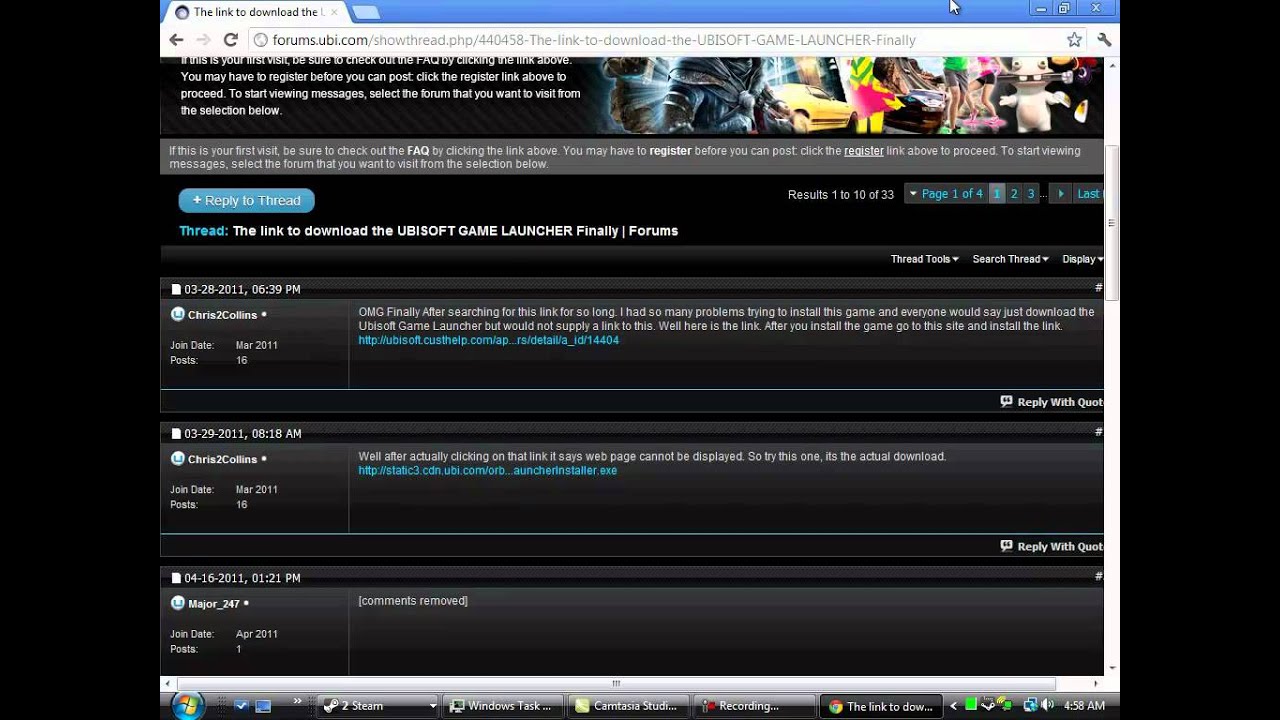
Task: Open the 'Page 1 of 4' page jump dropdown
Action: pos(946,194)
